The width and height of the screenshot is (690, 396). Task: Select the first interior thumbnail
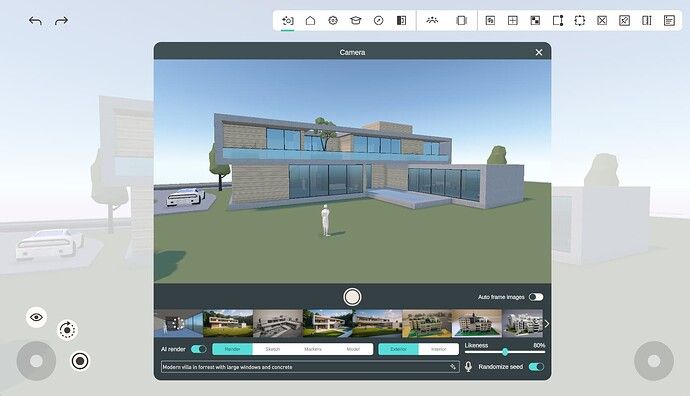point(178,323)
